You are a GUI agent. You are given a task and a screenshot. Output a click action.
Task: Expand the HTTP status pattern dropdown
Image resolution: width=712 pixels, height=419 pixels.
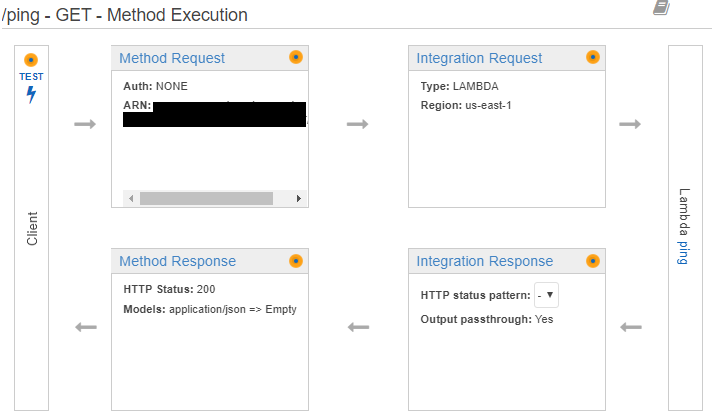pos(547,295)
